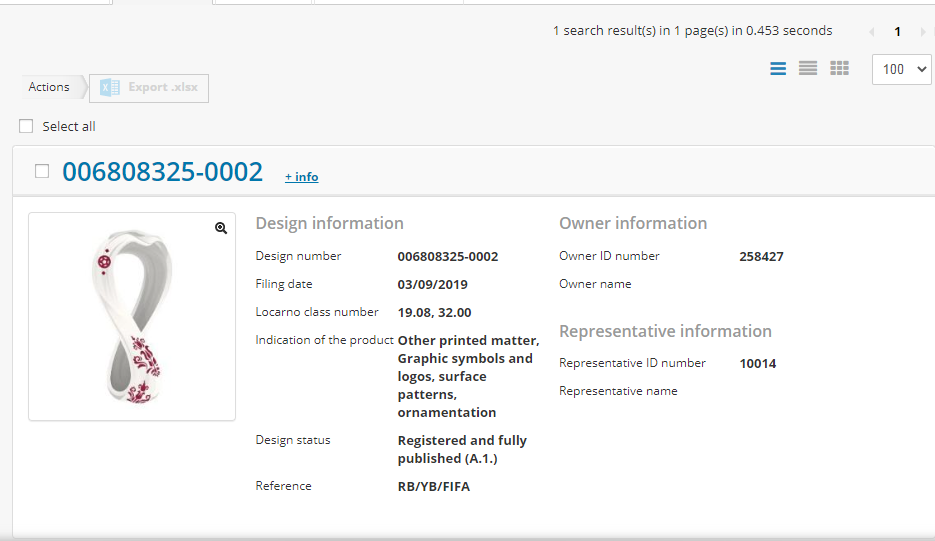Check the box for design 006808325-0002
This screenshot has height=541, width=935.
click(42, 171)
